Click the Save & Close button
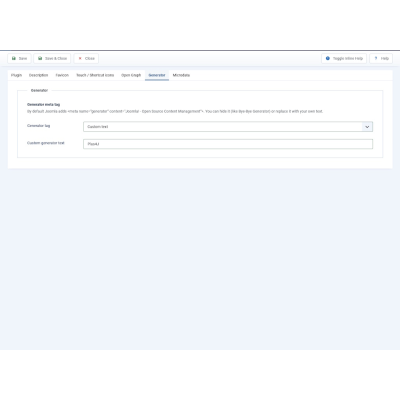The image size is (400, 400). [x=52, y=58]
